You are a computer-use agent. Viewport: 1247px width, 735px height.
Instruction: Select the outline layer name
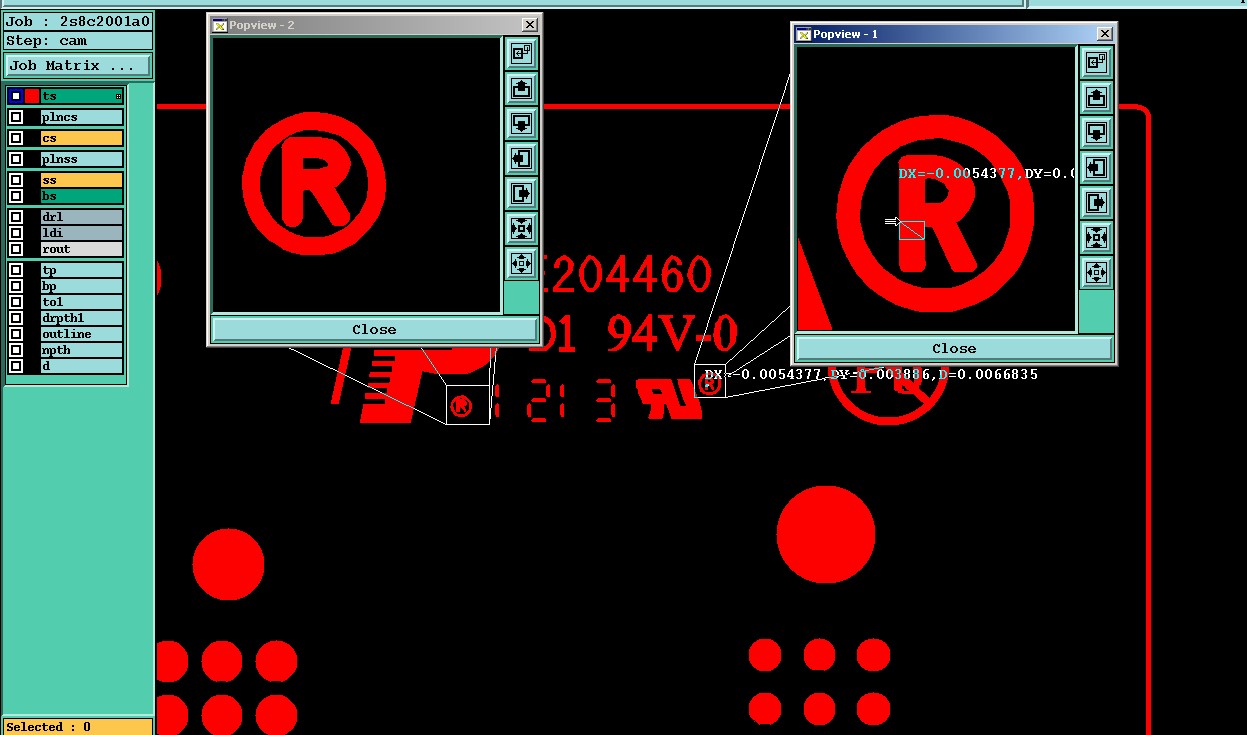(x=82, y=334)
